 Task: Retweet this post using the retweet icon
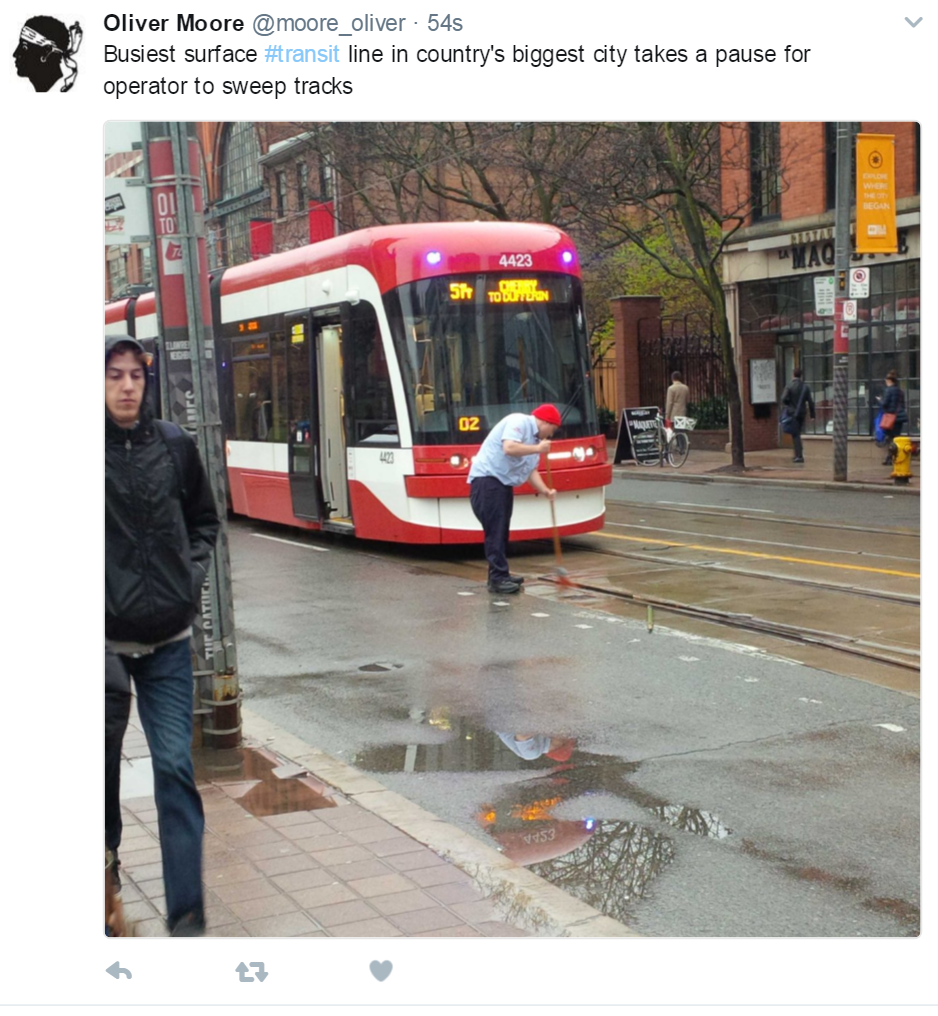[x=251, y=971]
